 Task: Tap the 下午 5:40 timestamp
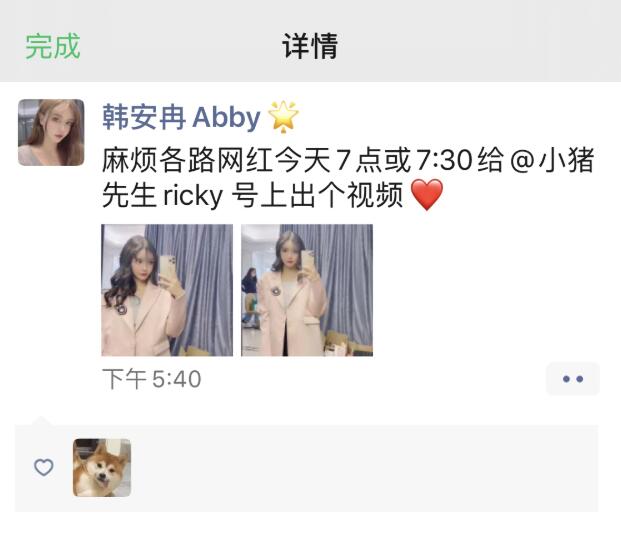tap(152, 379)
